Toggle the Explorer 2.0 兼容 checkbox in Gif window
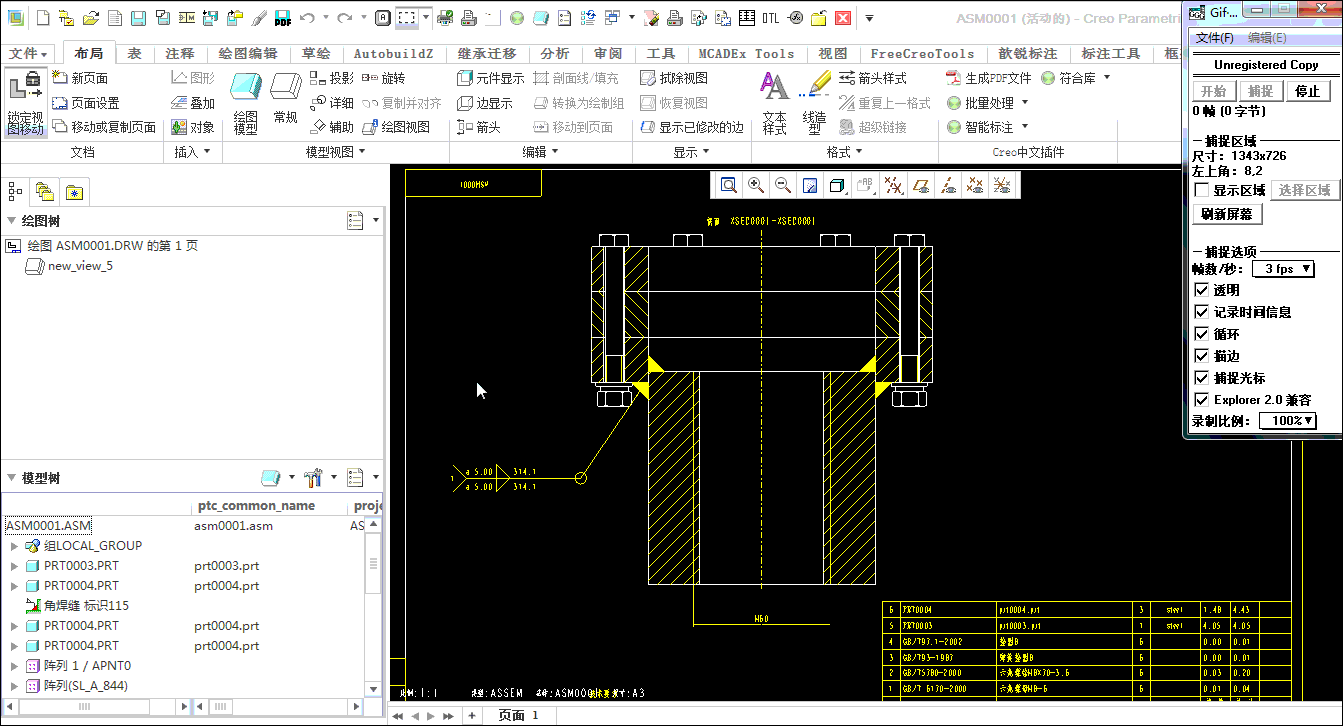1343x726 pixels. pyautogui.click(x=1202, y=400)
